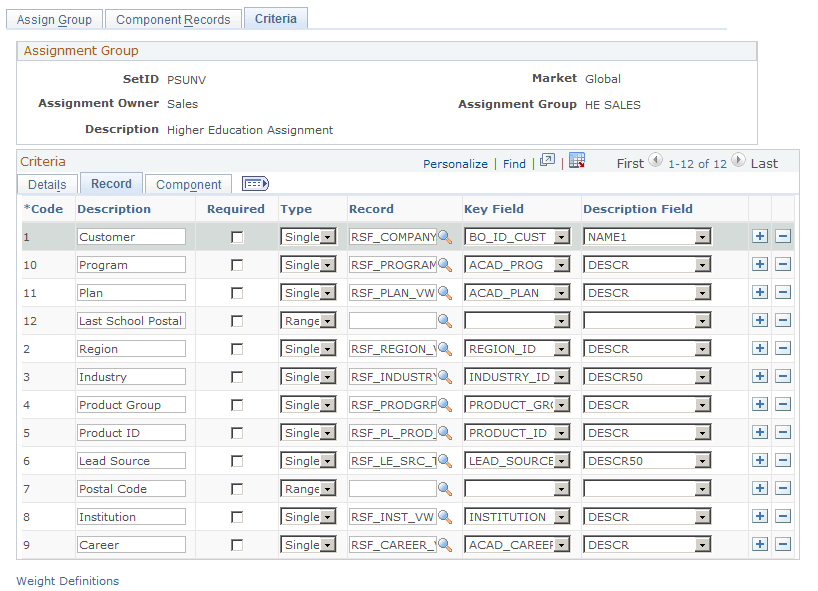Viewport: 818px width, 591px height.
Task: Delete the Career criteria row
Action: [783, 544]
